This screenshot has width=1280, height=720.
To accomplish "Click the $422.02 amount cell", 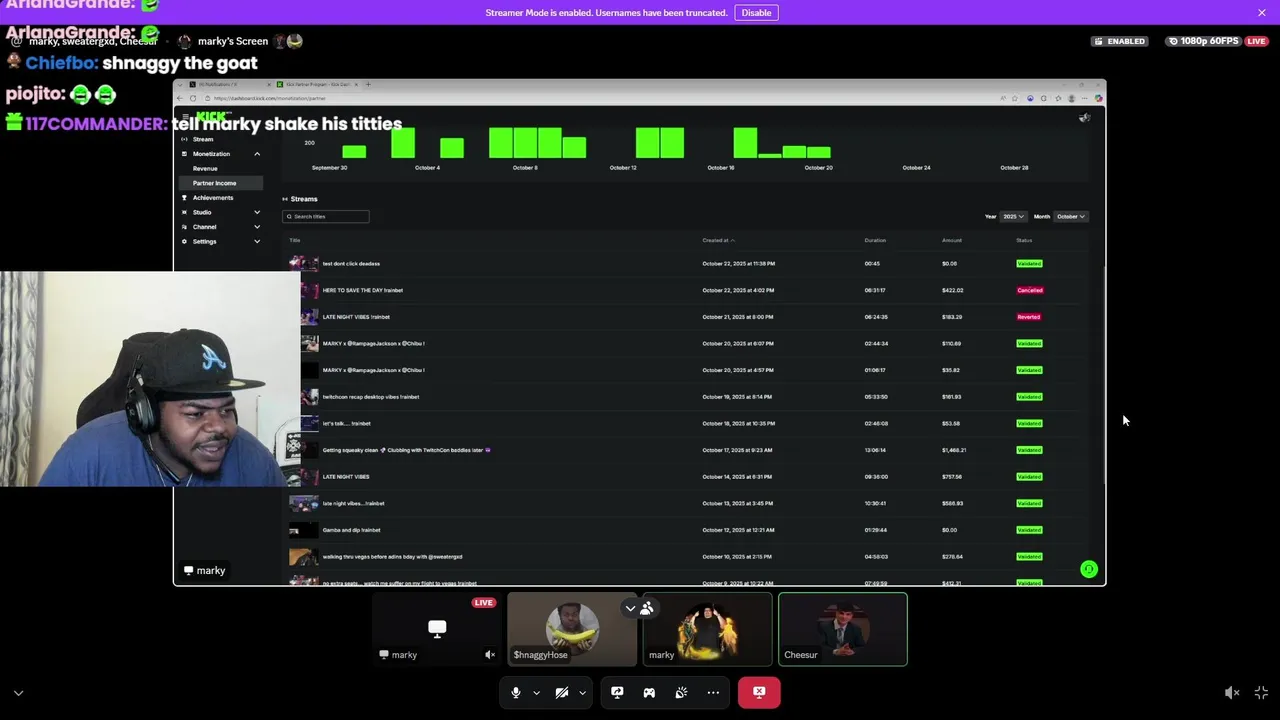I will point(953,290).
